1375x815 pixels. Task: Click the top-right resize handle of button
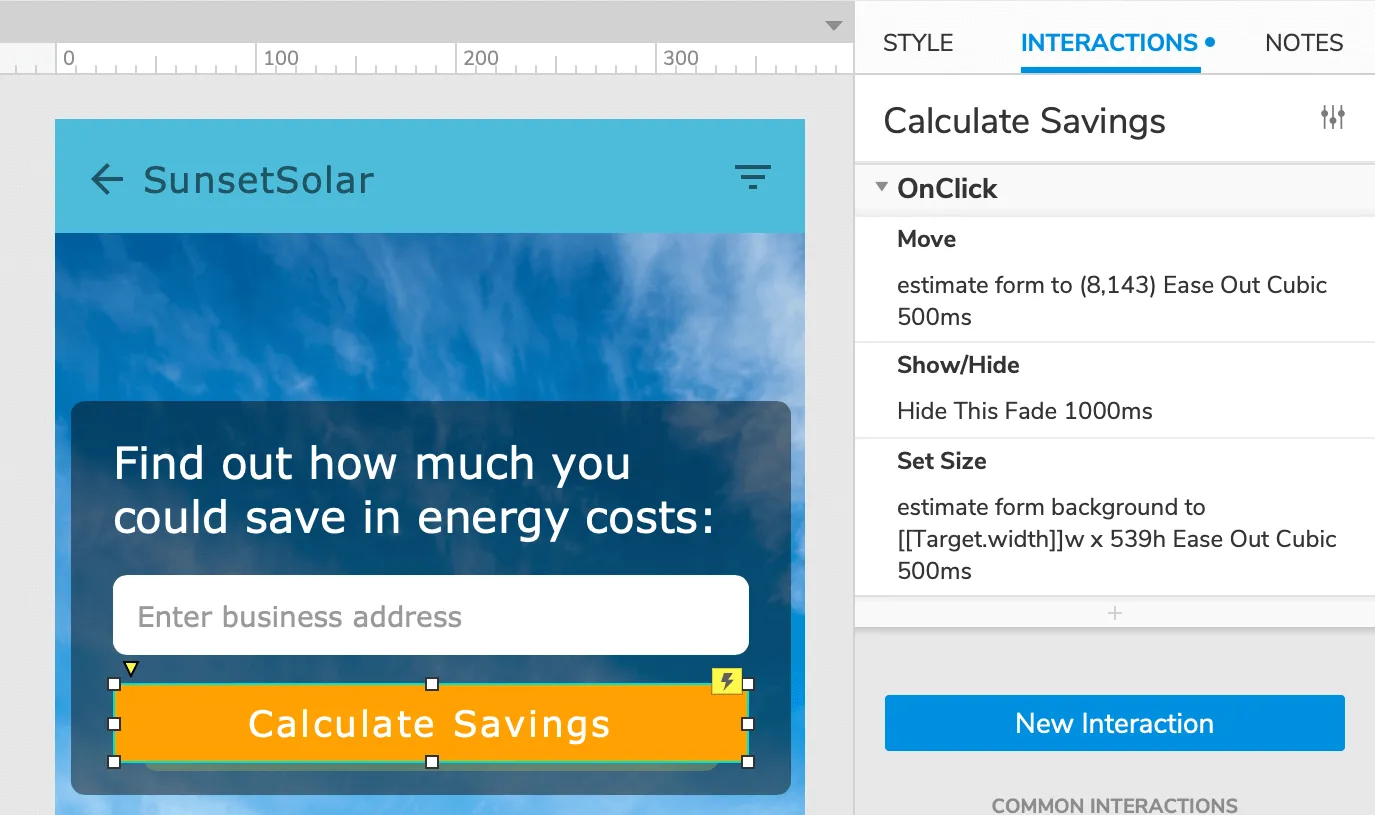pyautogui.click(x=748, y=684)
